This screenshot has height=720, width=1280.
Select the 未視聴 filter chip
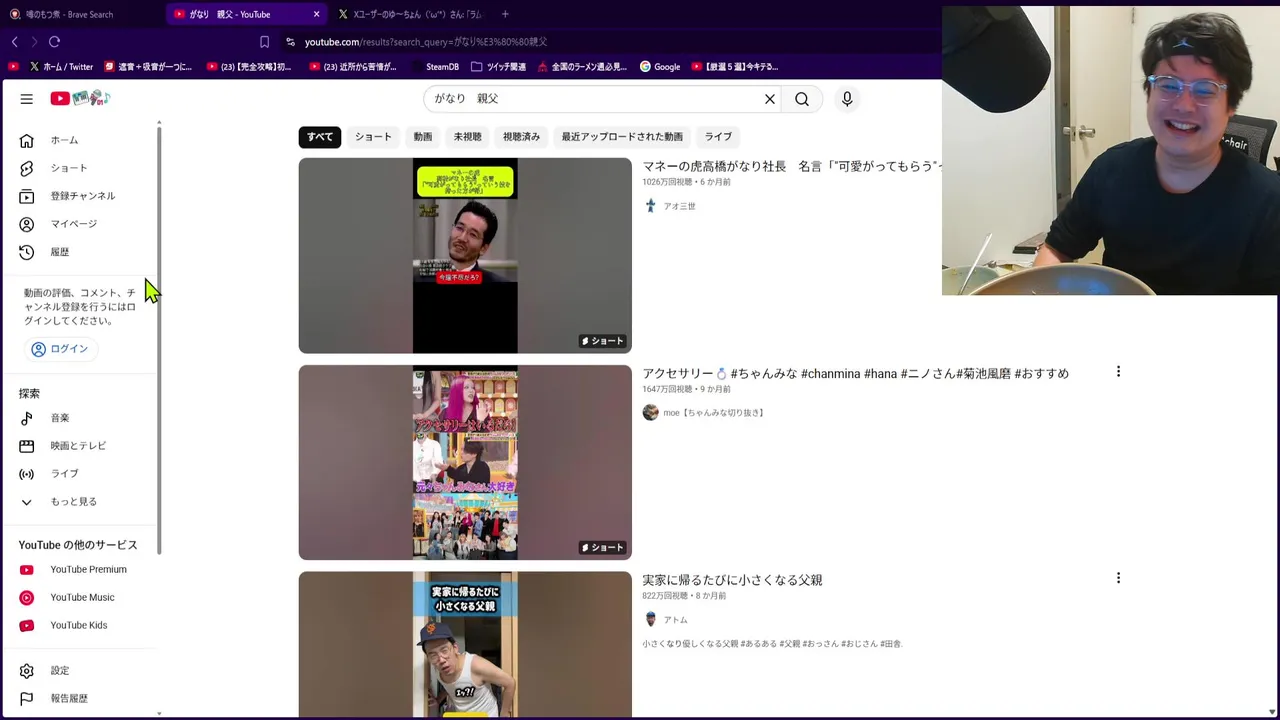[x=468, y=137]
